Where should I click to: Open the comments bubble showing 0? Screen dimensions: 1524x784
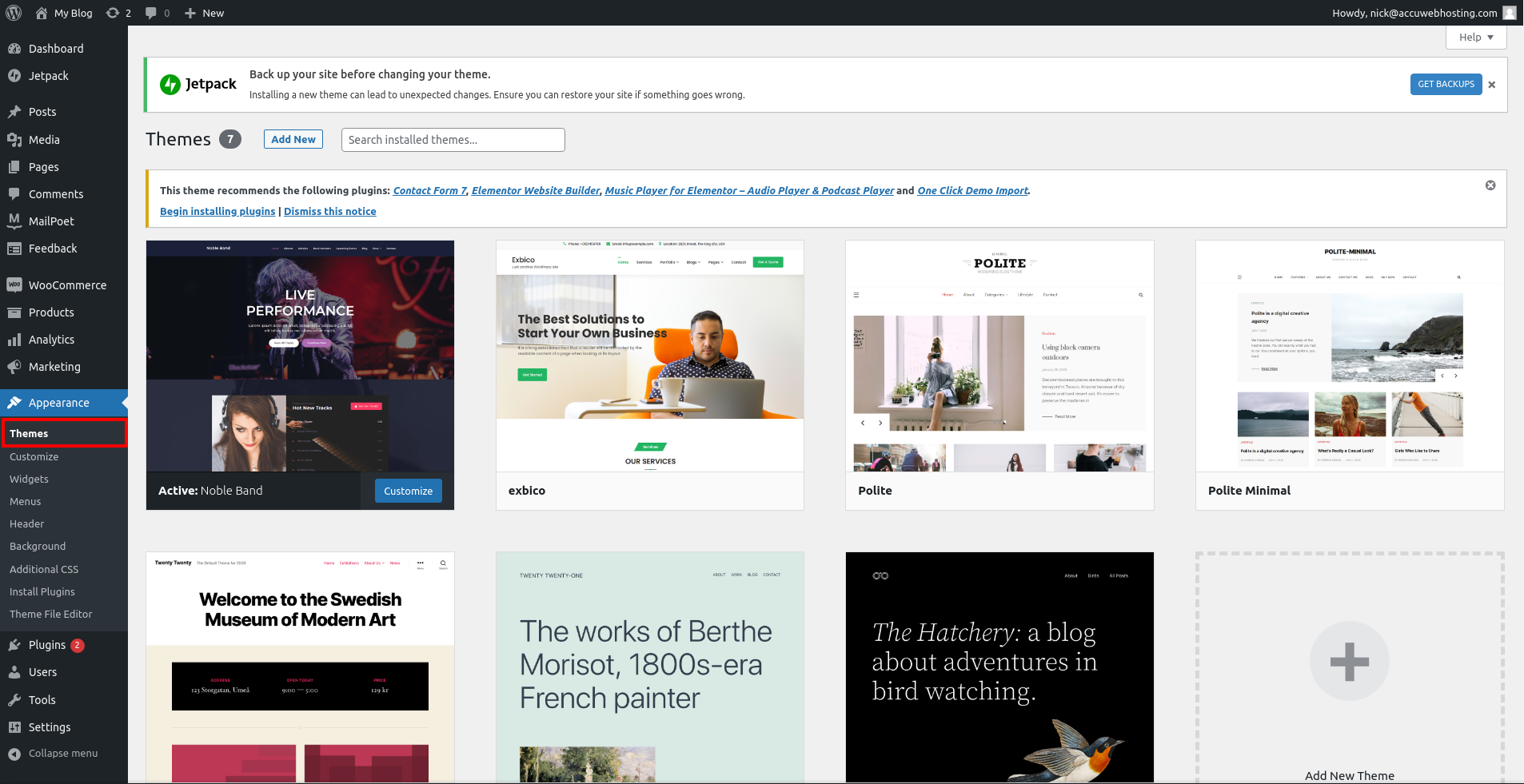(158, 13)
